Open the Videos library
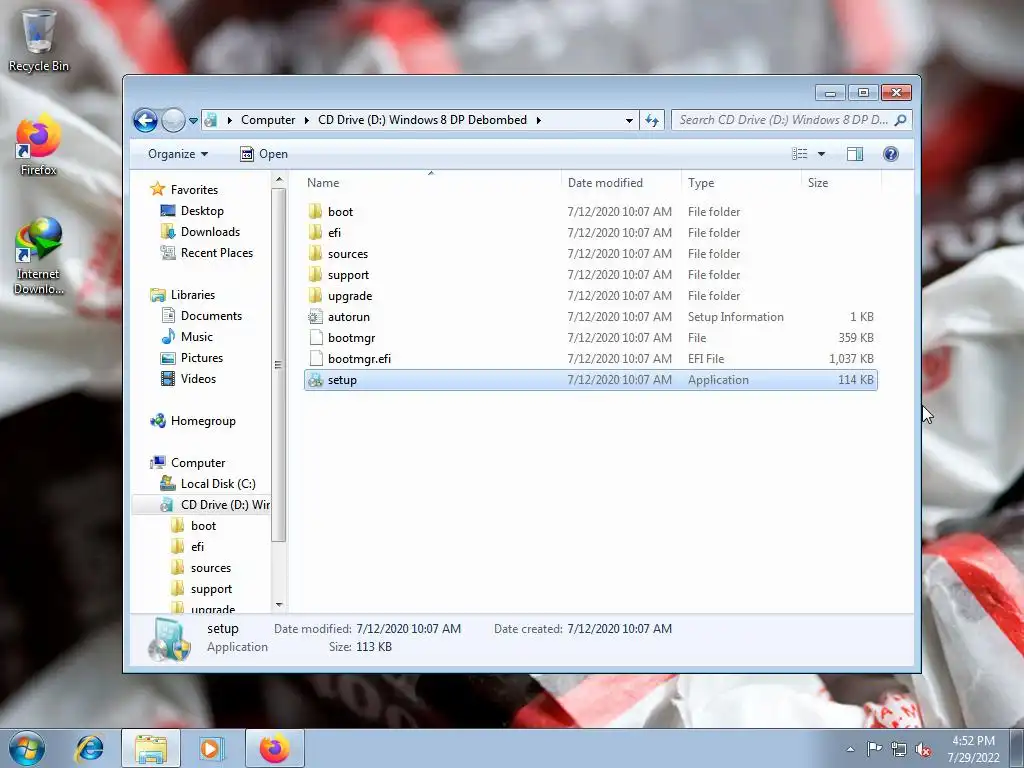Image resolution: width=1024 pixels, height=768 pixels. [189, 379]
